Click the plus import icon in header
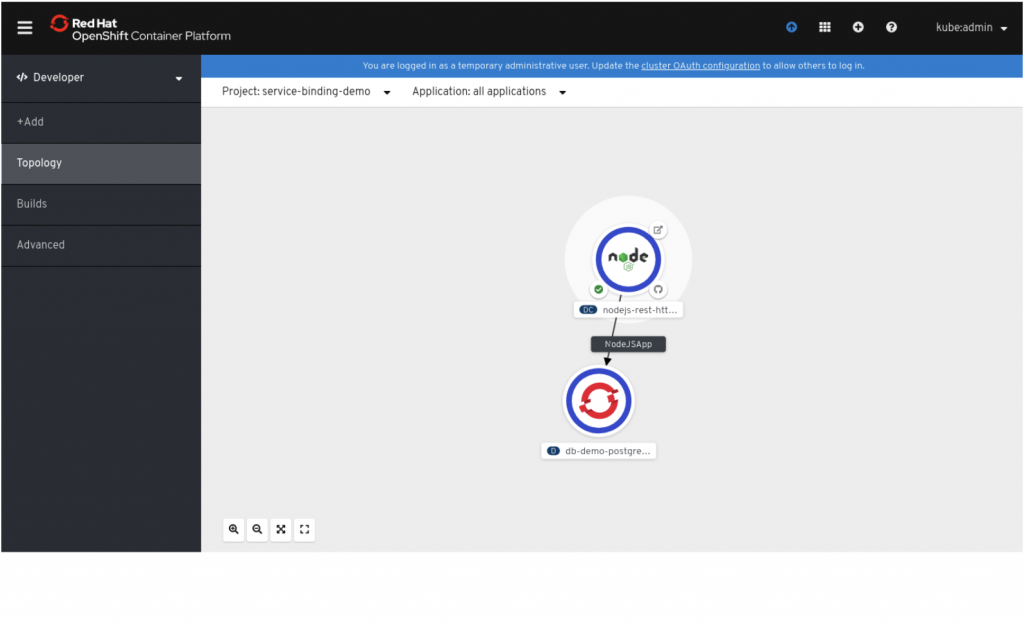1024x622 pixels. 858,28
